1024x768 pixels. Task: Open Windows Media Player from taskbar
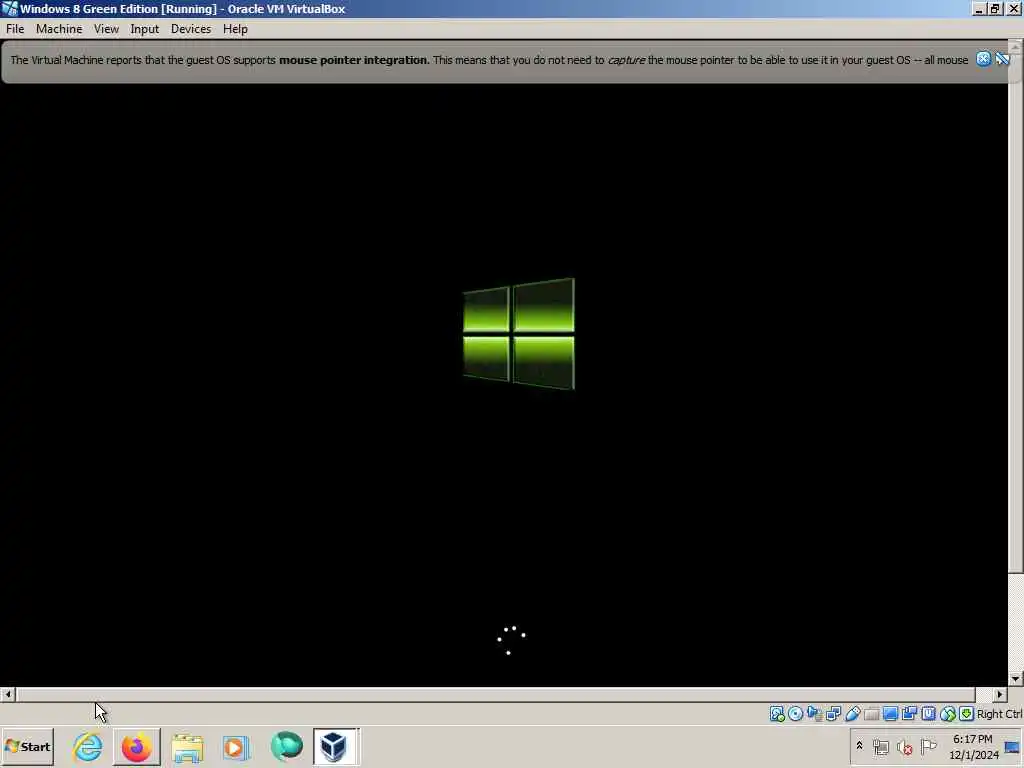[236, 746]
